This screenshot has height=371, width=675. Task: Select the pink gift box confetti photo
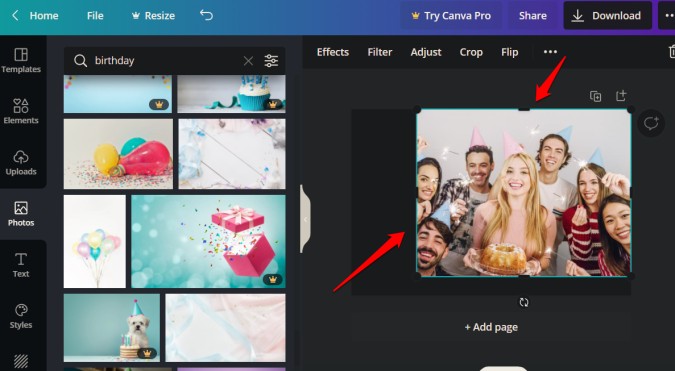(208, 241)
